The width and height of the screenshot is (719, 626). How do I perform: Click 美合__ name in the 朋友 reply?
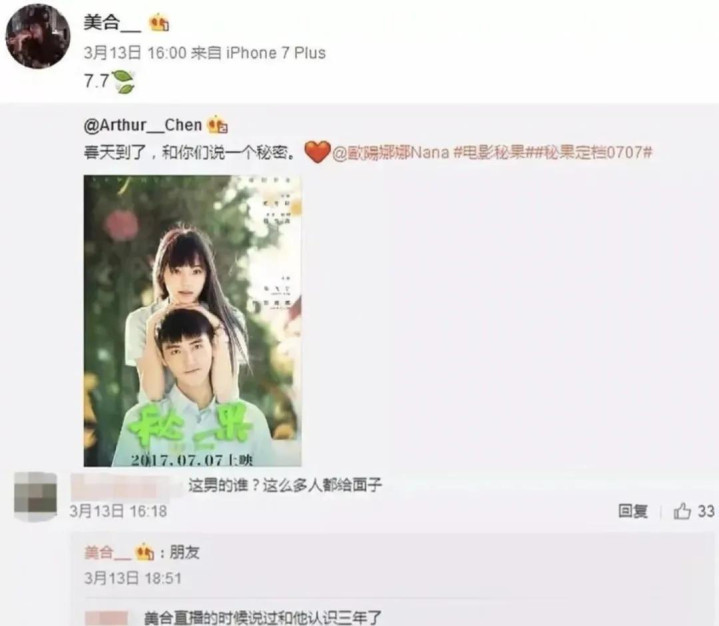point(108,553)
